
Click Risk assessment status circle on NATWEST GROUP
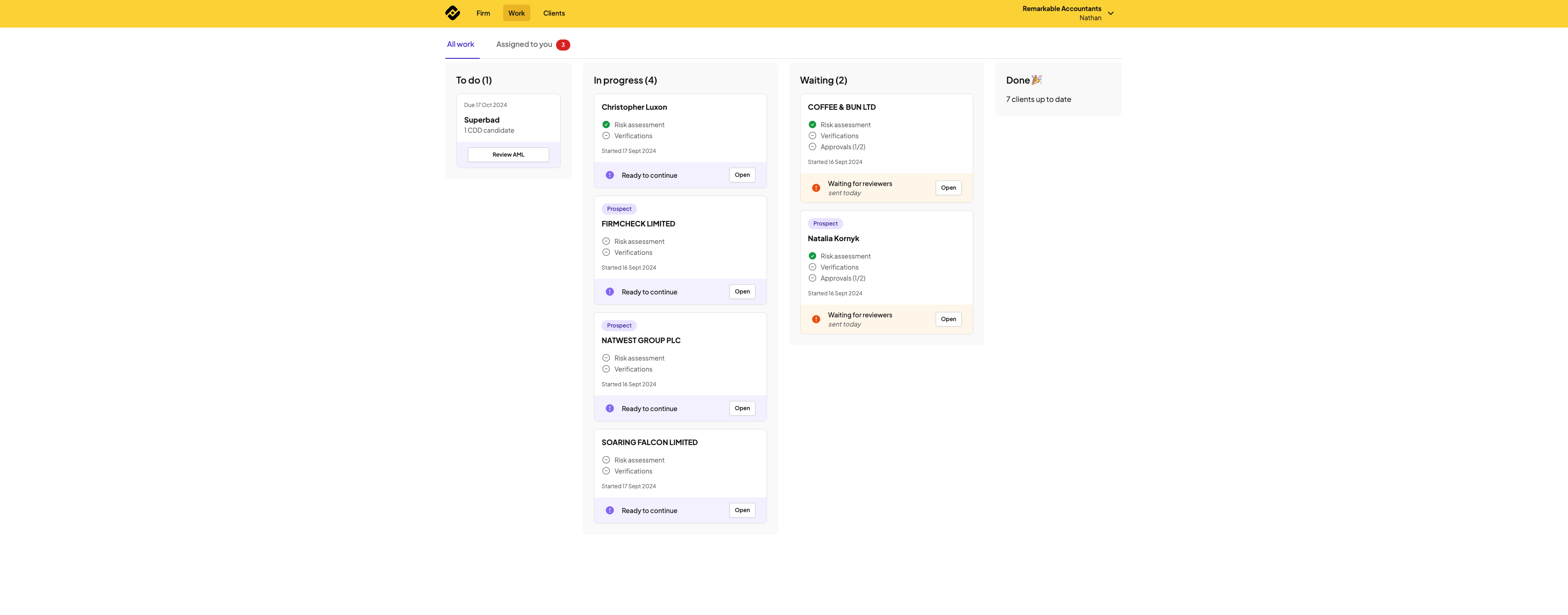(606, 358)
